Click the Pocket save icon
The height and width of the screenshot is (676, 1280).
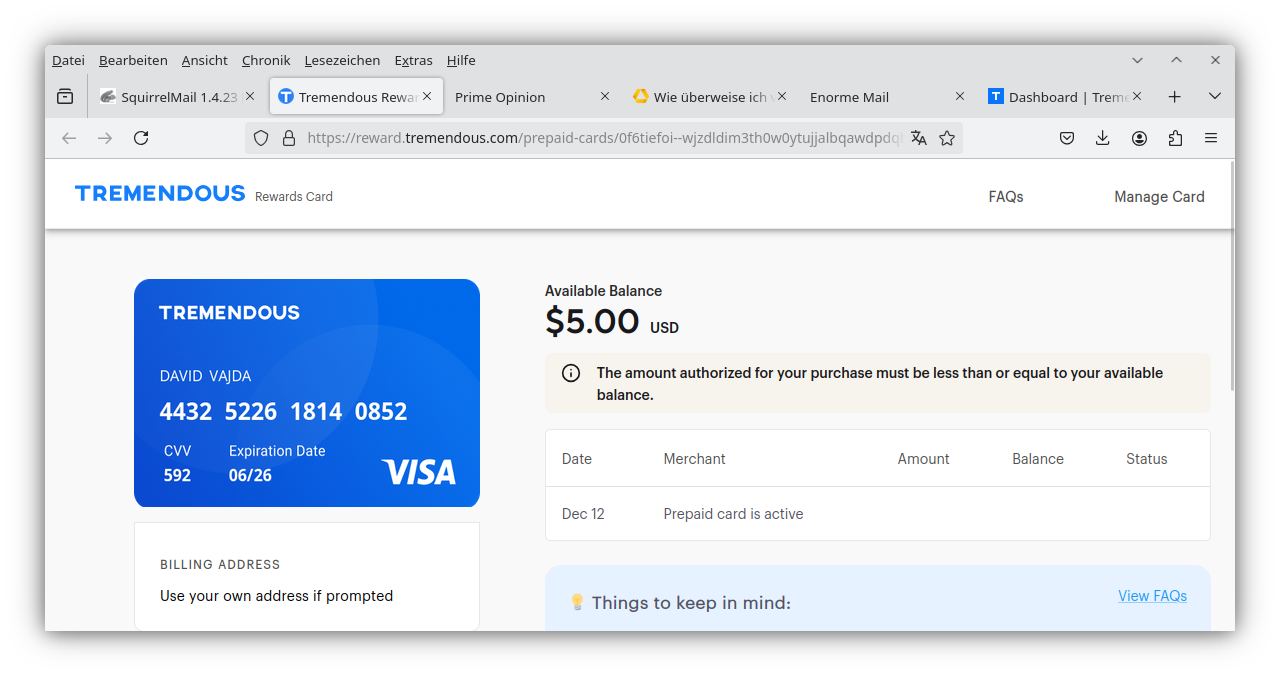click(x=1067, y=138)
